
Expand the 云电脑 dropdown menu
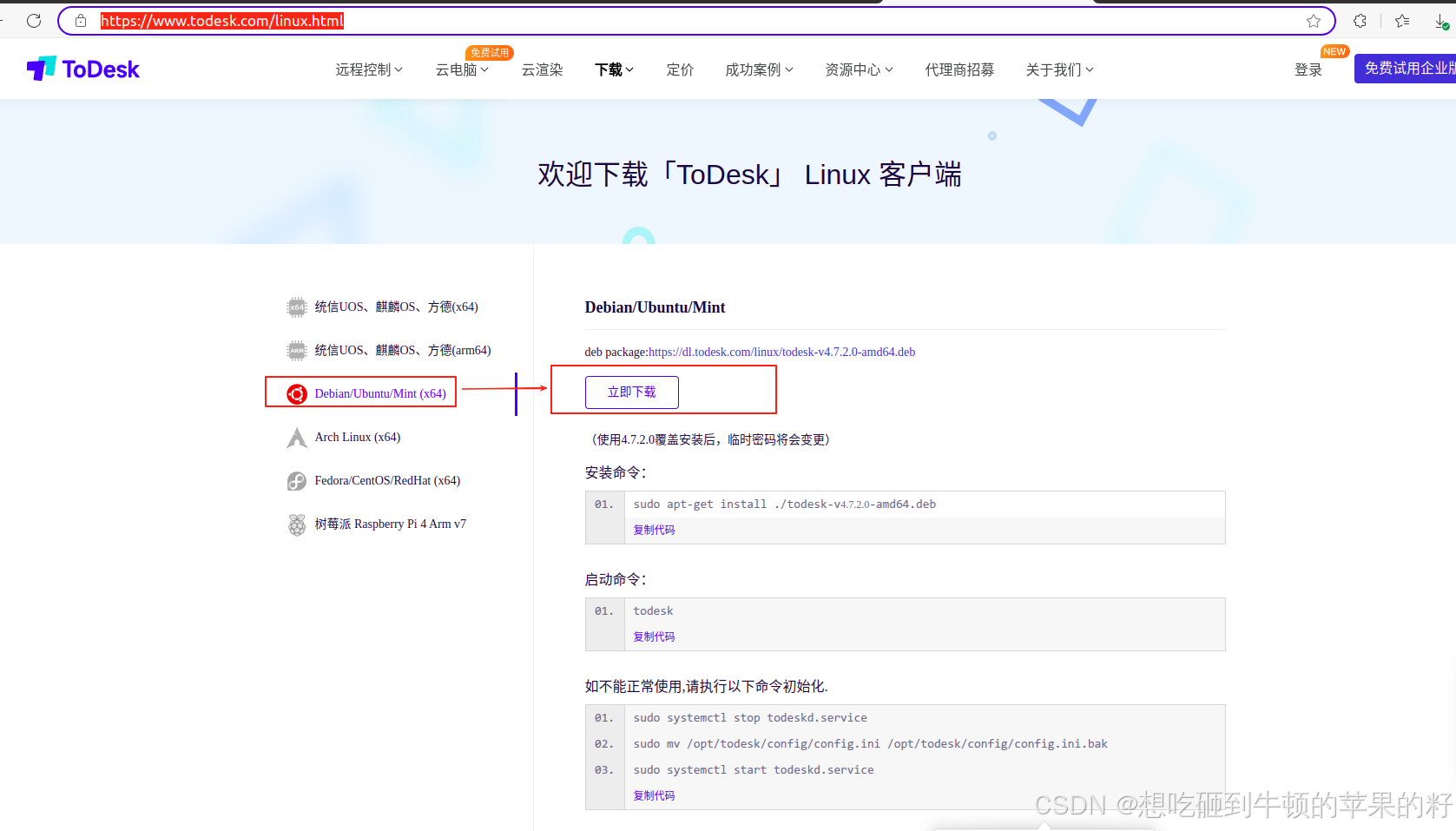pos(462,70)
